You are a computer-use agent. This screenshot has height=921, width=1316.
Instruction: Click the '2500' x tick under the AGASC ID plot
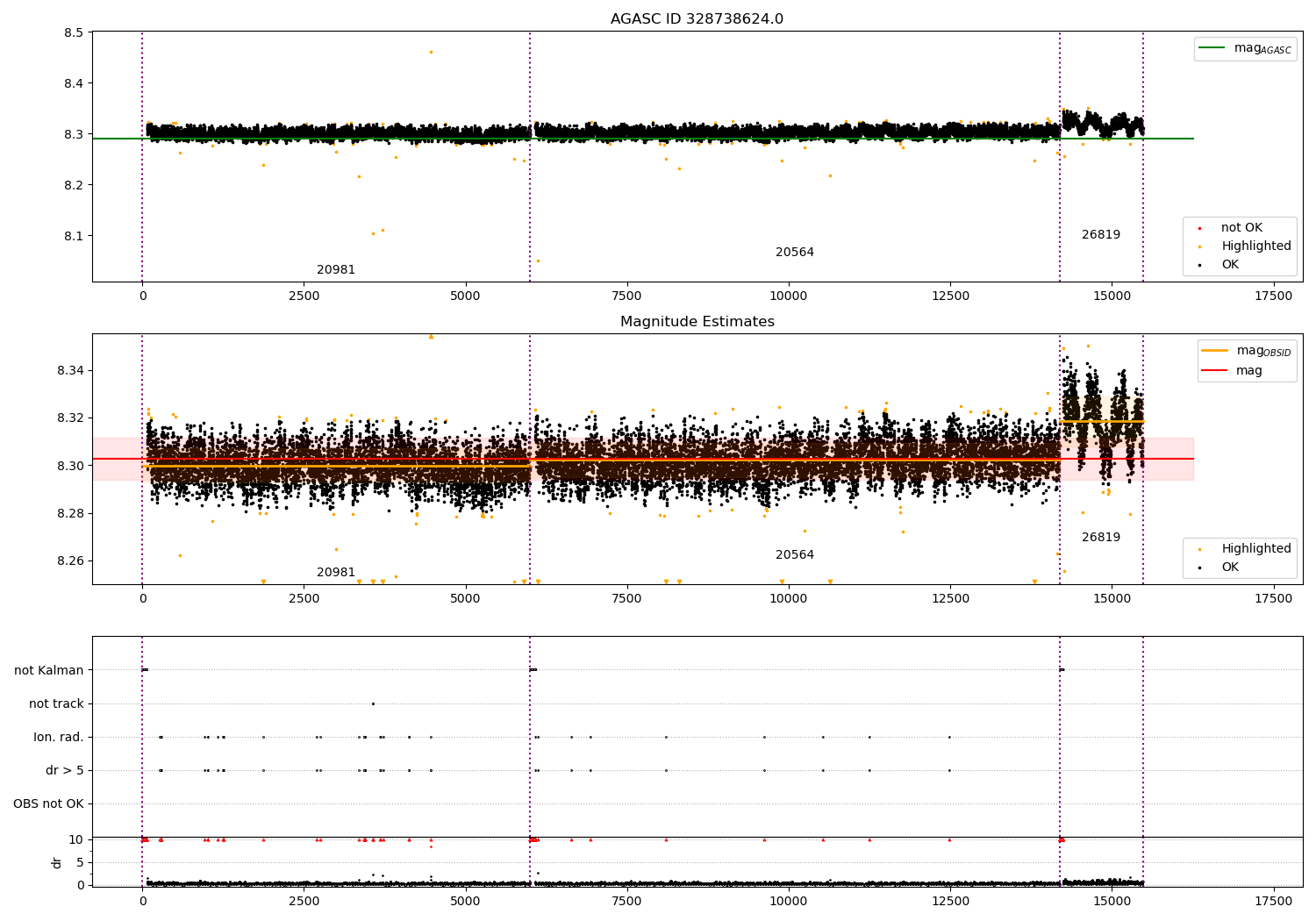304,296
